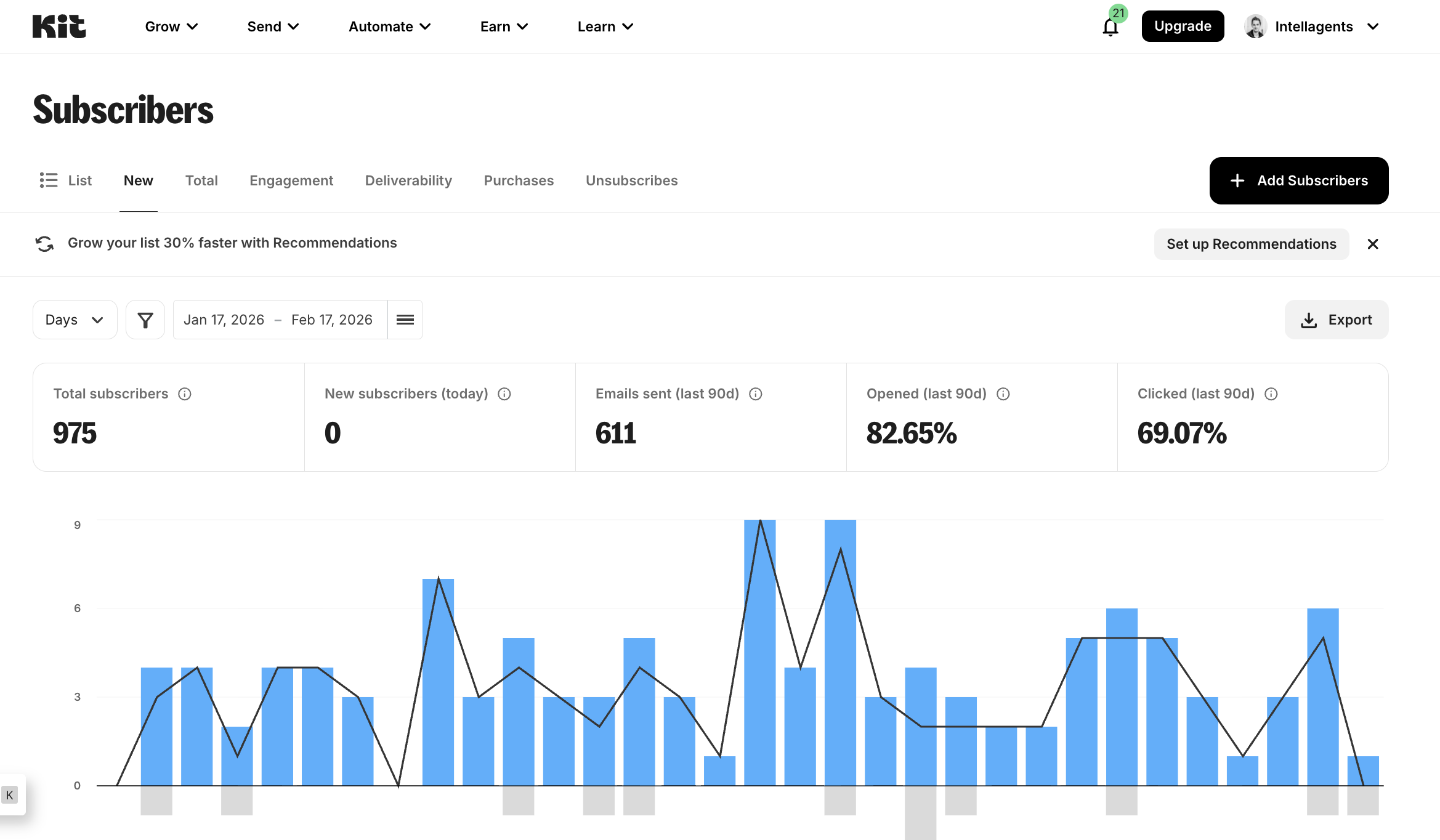
Task: Click the info icon next to Total subscribers
Action: tap(185, 394)
